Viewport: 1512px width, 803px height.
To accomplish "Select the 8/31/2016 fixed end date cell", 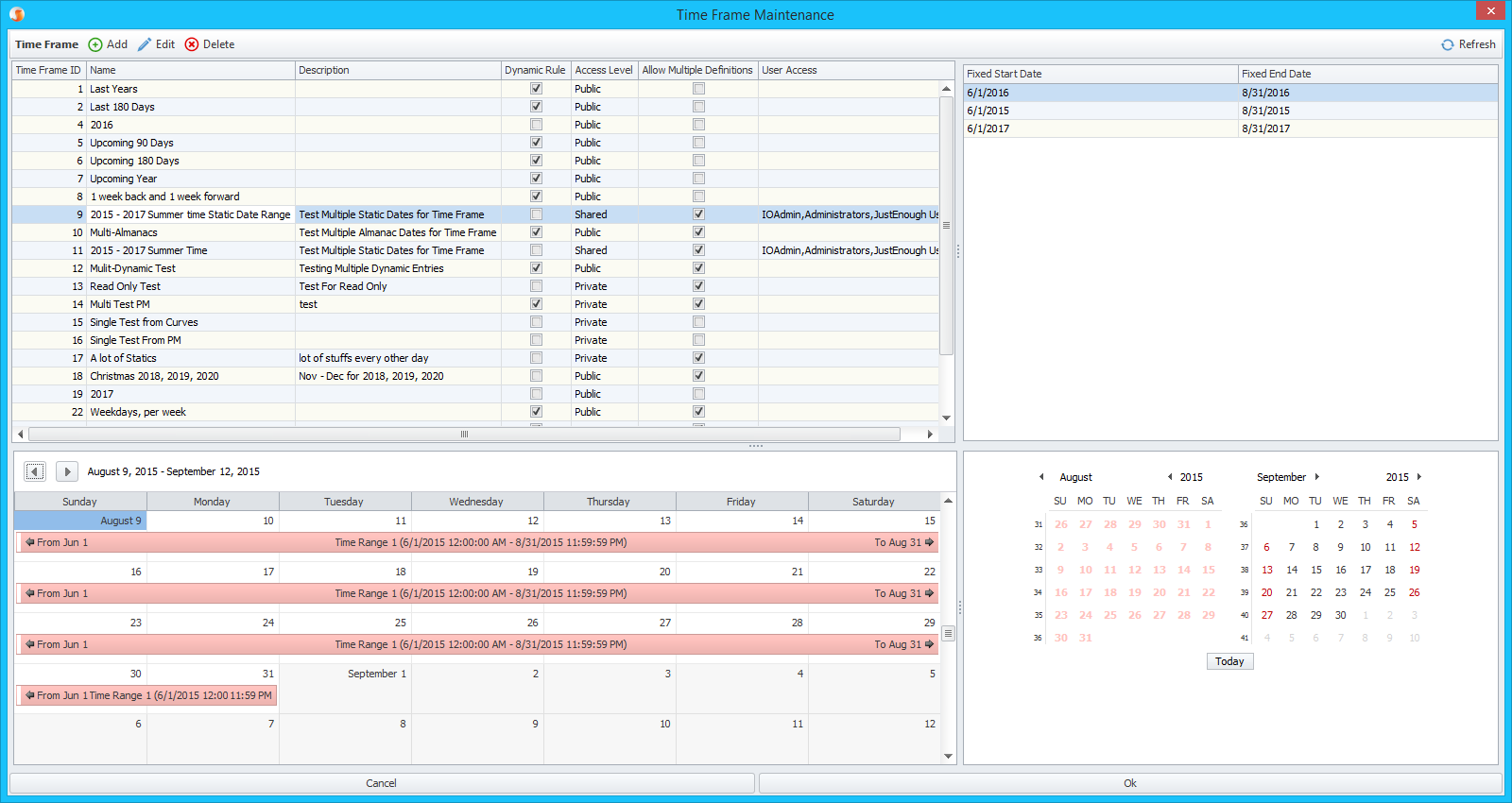I will [1368, 93].
